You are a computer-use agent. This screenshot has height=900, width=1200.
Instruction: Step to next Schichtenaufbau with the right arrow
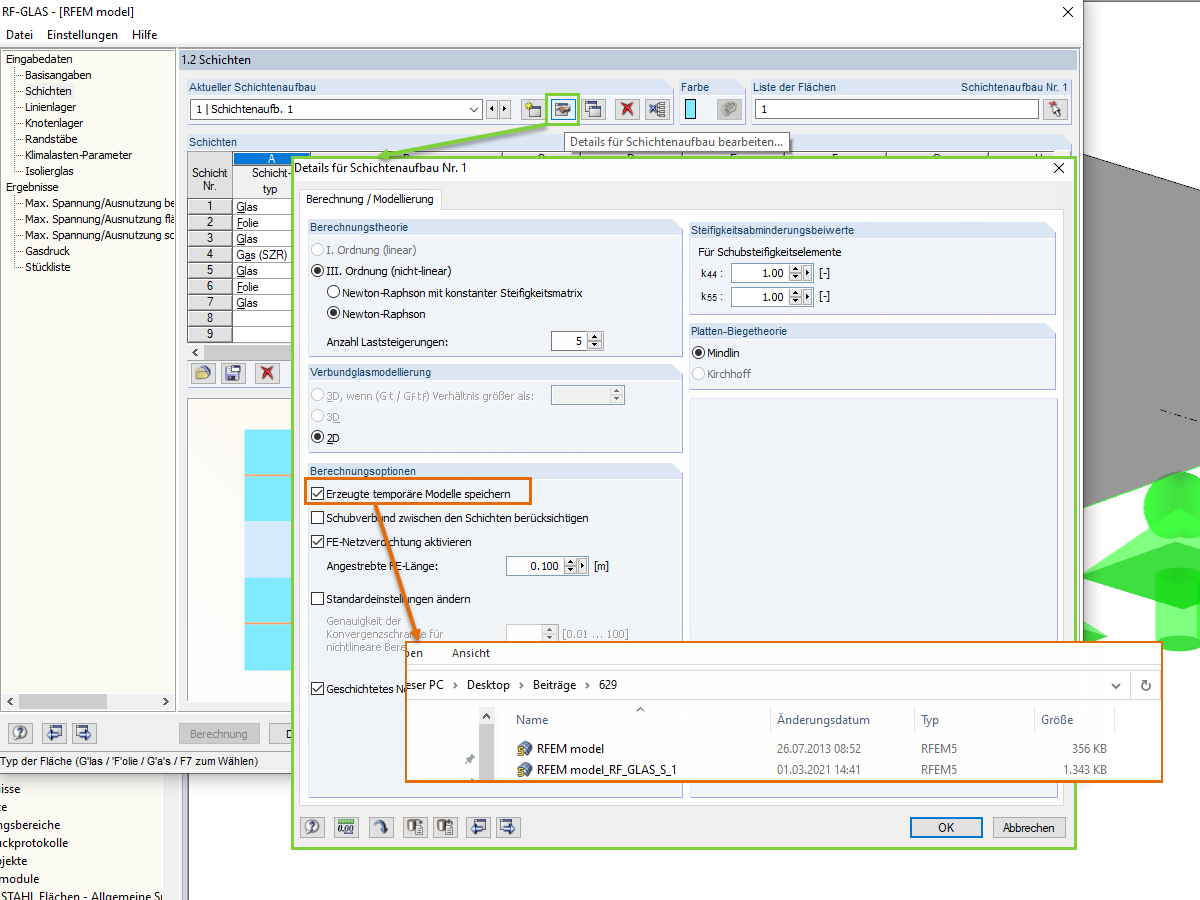tap(505, 109)
